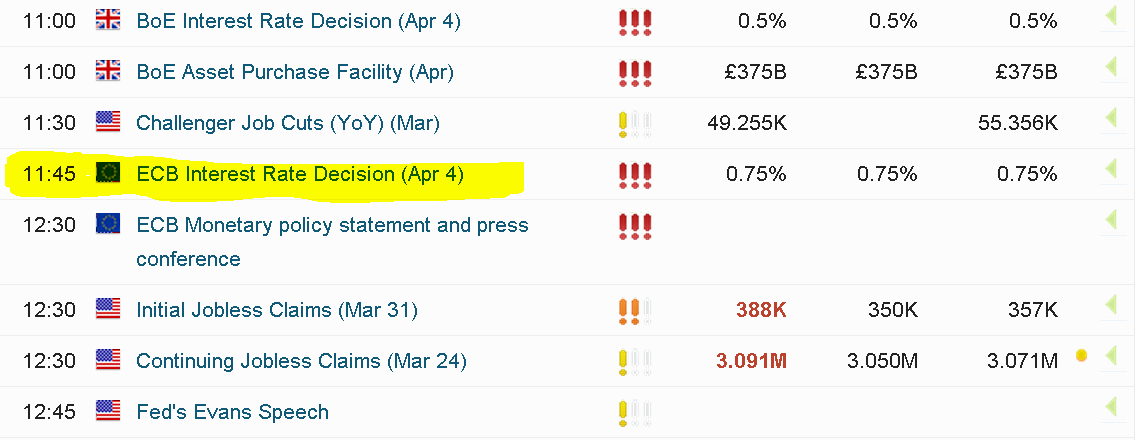1144x440 pixels.
Task: Expand the ECB Interest Rate Decision row arrow
Action: [x=1111, y=169]
